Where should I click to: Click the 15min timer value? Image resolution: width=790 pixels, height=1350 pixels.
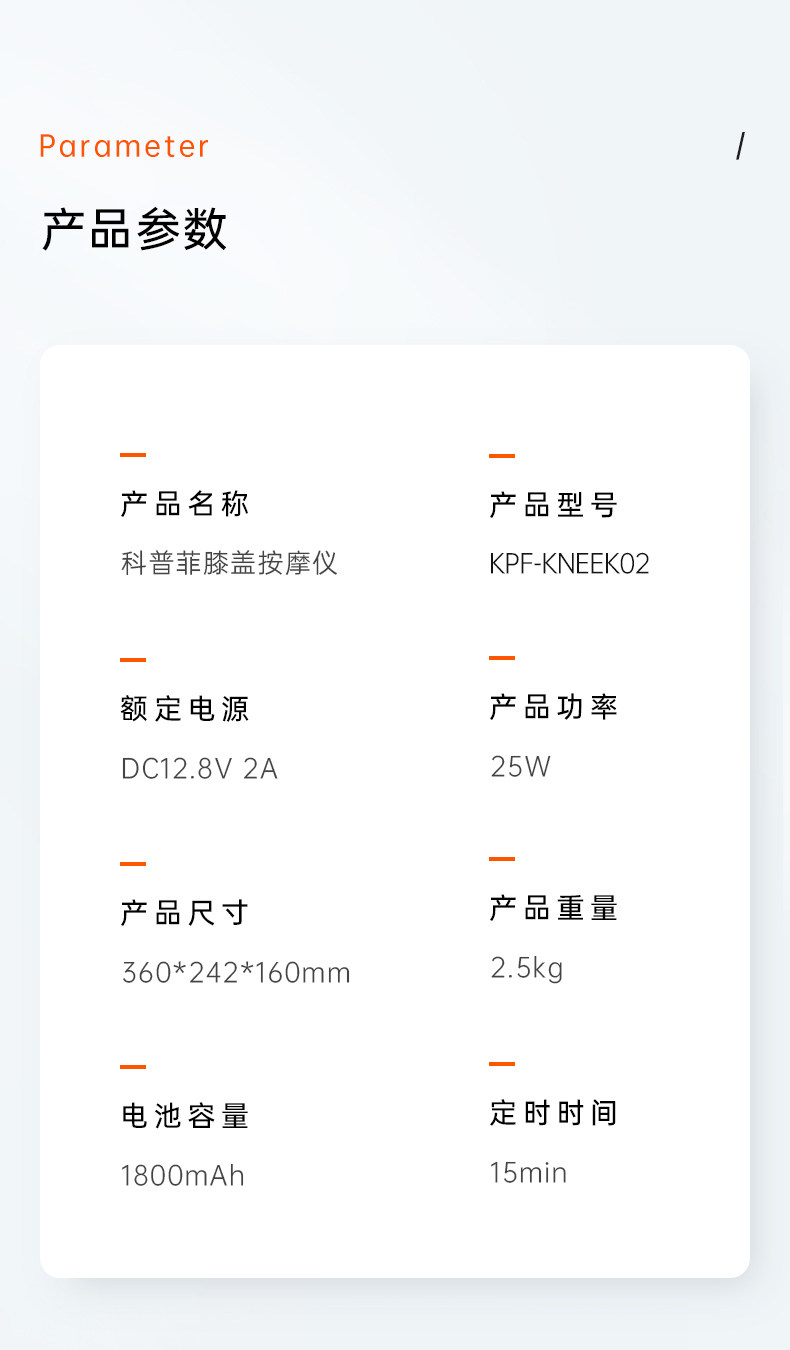(528, 1172)
